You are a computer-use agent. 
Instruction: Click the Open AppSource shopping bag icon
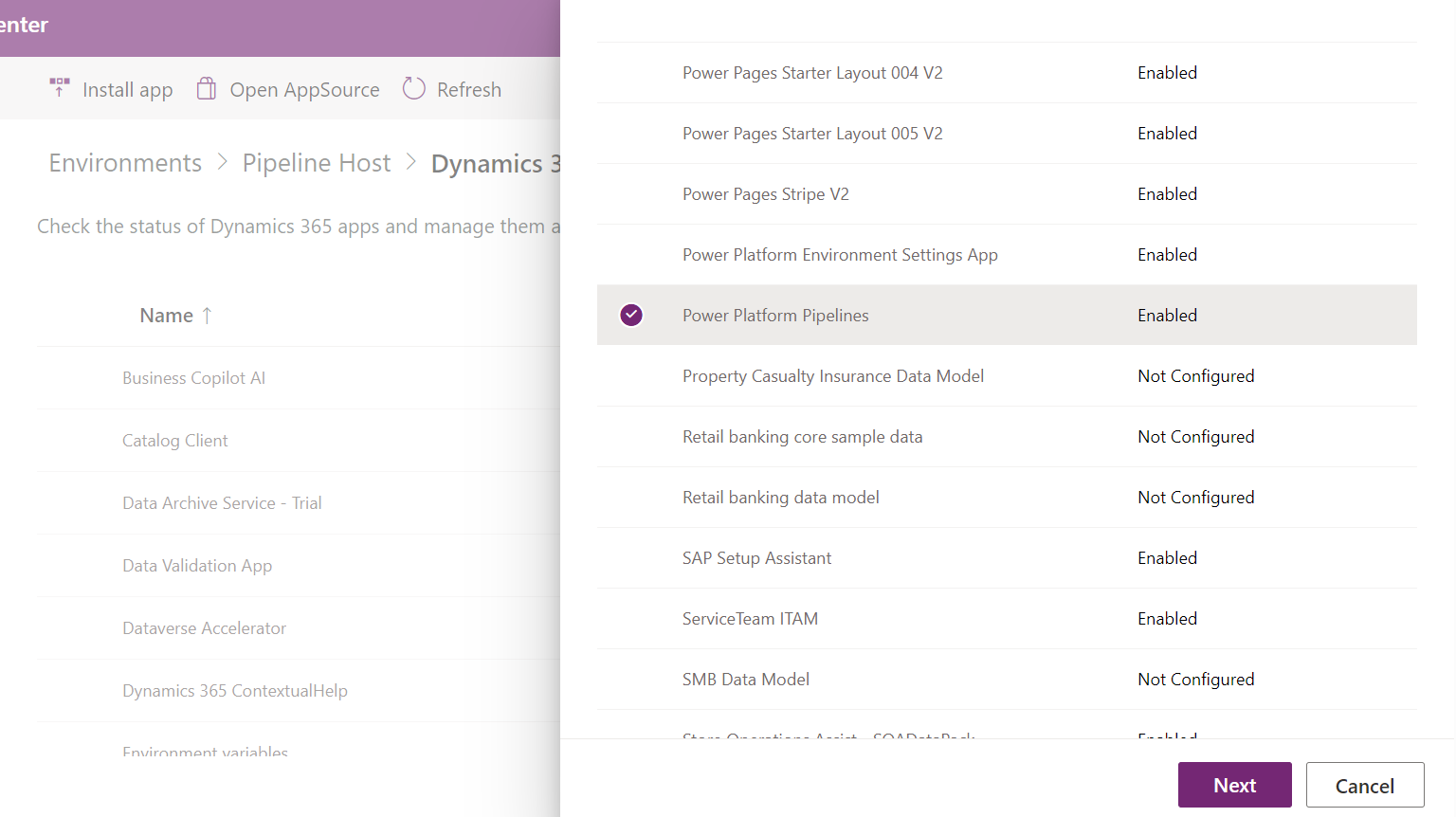click(x=206, y=87)
